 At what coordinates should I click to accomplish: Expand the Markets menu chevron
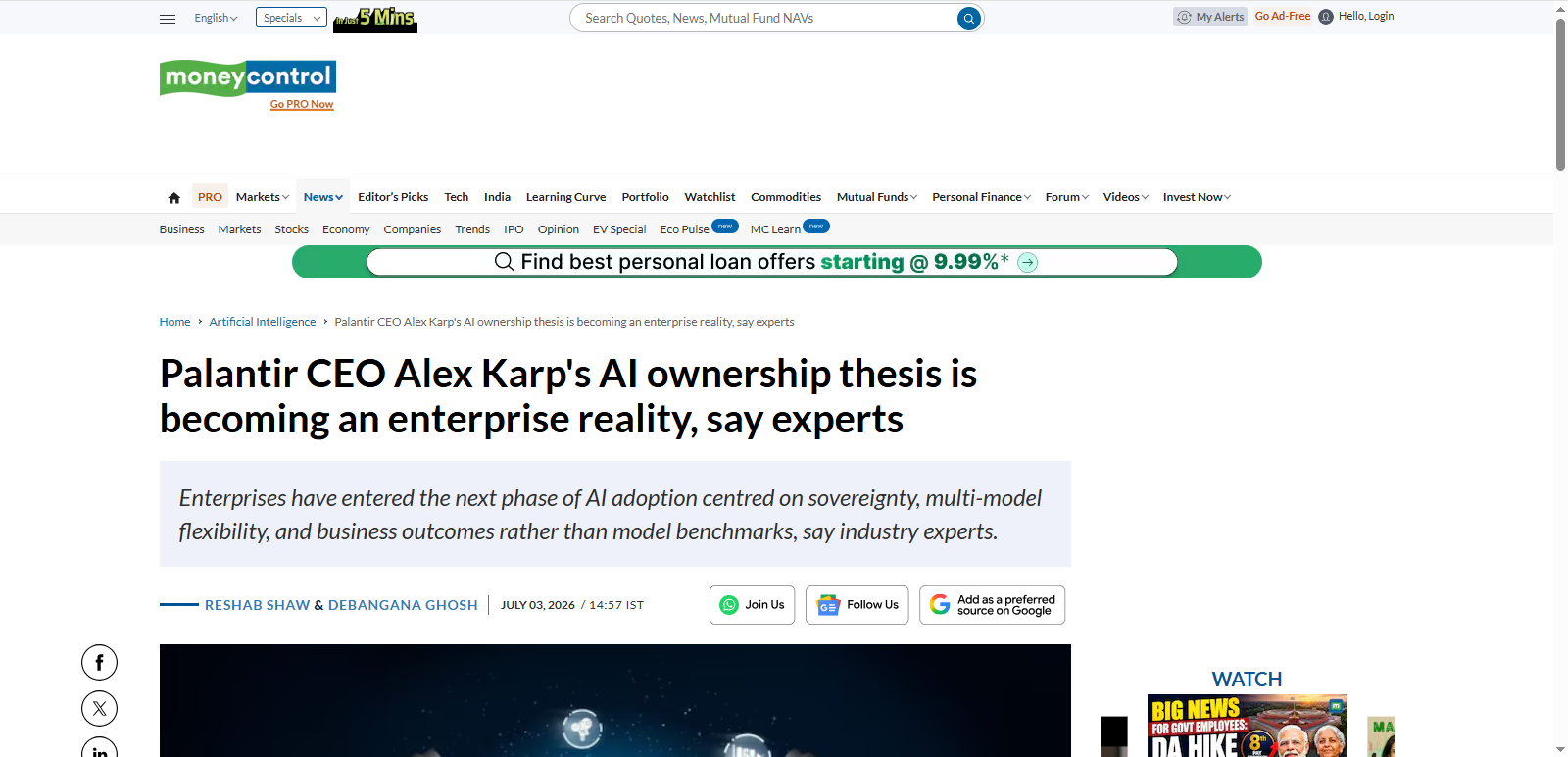(285, 198)
